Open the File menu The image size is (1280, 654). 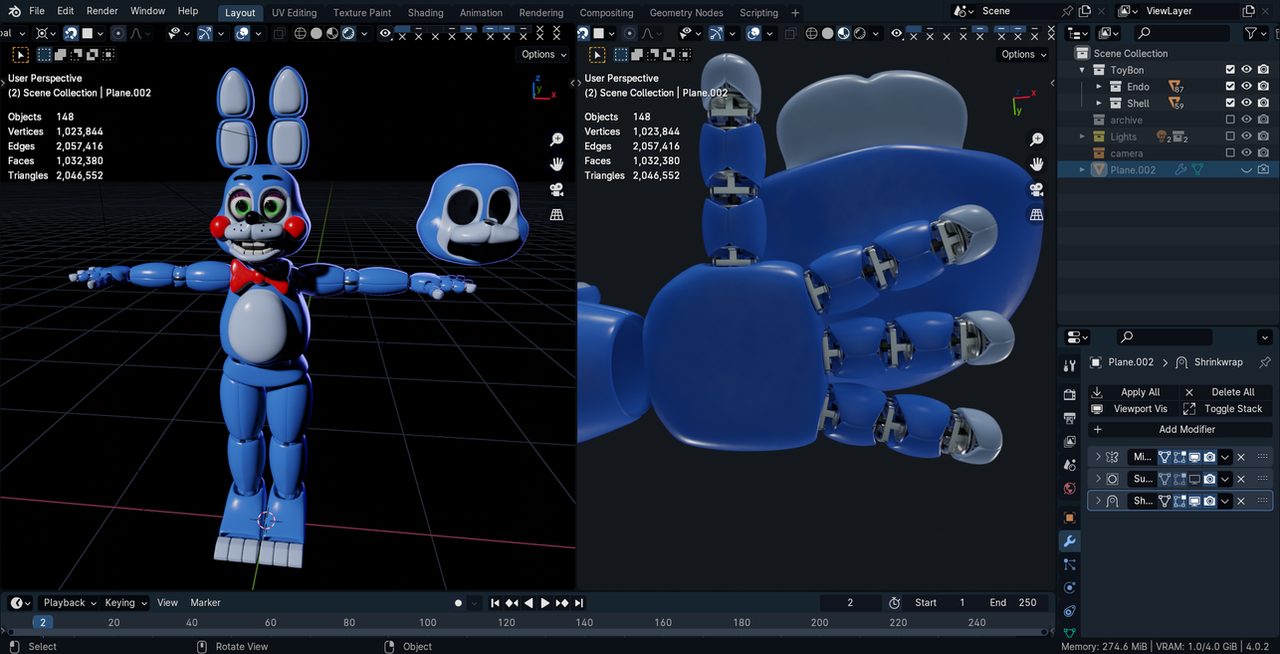(x=37, y=11)
